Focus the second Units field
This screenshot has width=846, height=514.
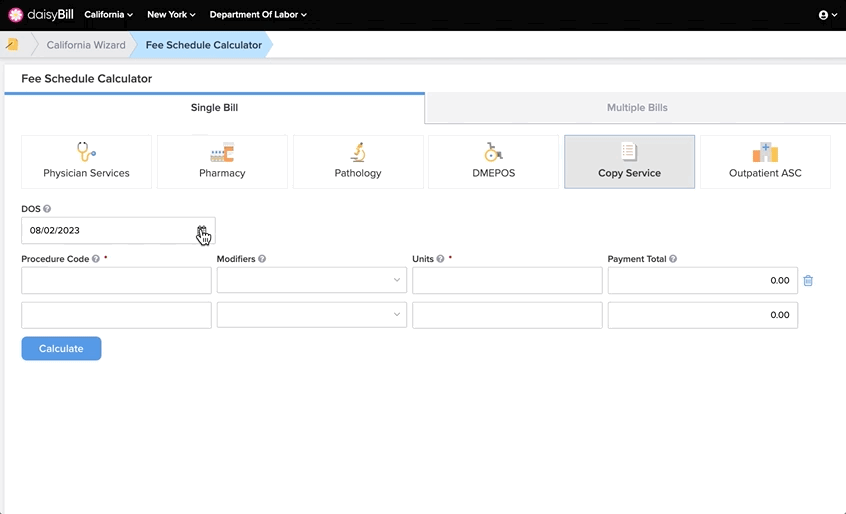coord(507,315)
